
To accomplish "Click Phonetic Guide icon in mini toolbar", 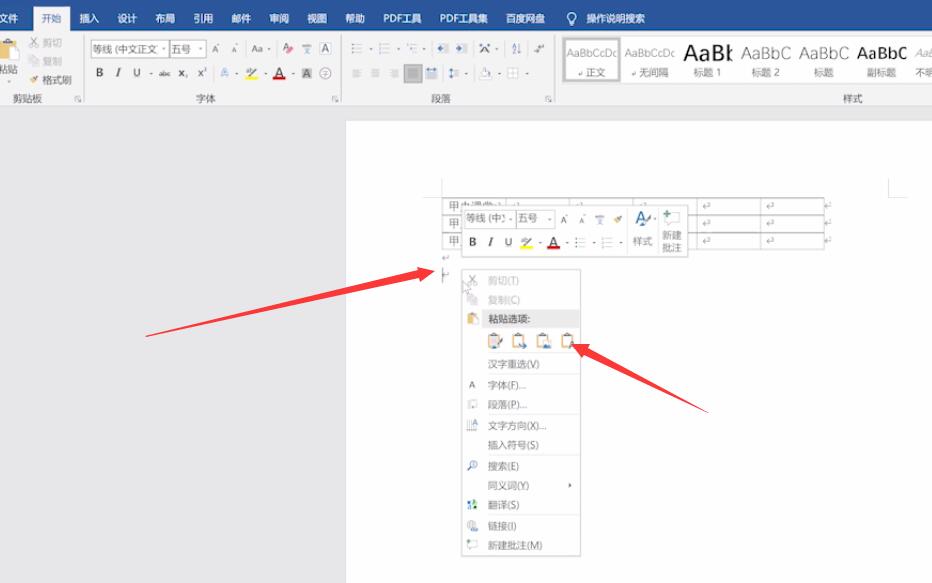I will tap(599, 219).
